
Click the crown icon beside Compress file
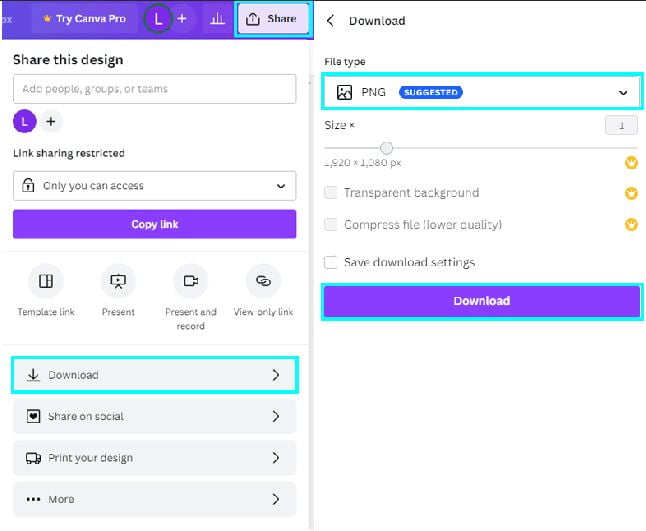(x=631, y=225)
